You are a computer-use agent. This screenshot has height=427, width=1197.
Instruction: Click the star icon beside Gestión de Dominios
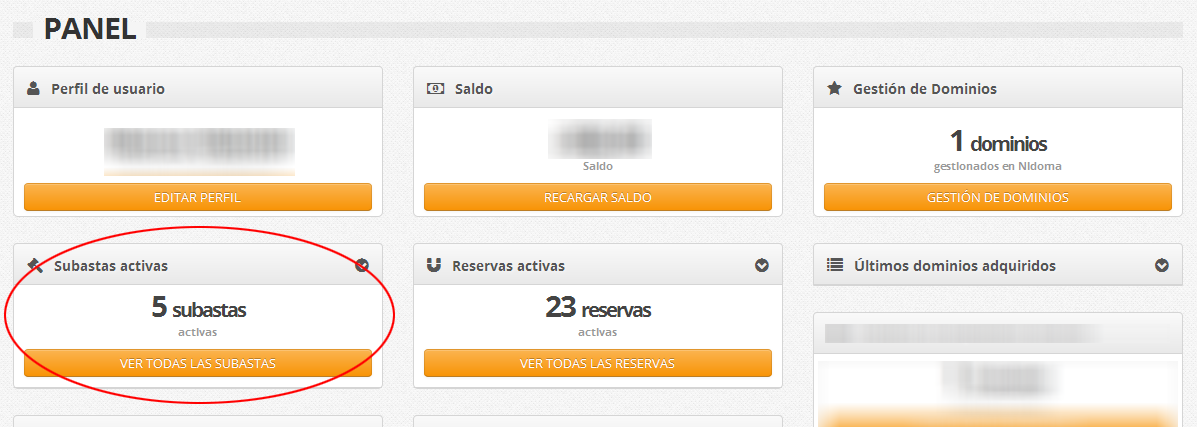[x=834, y=89]
